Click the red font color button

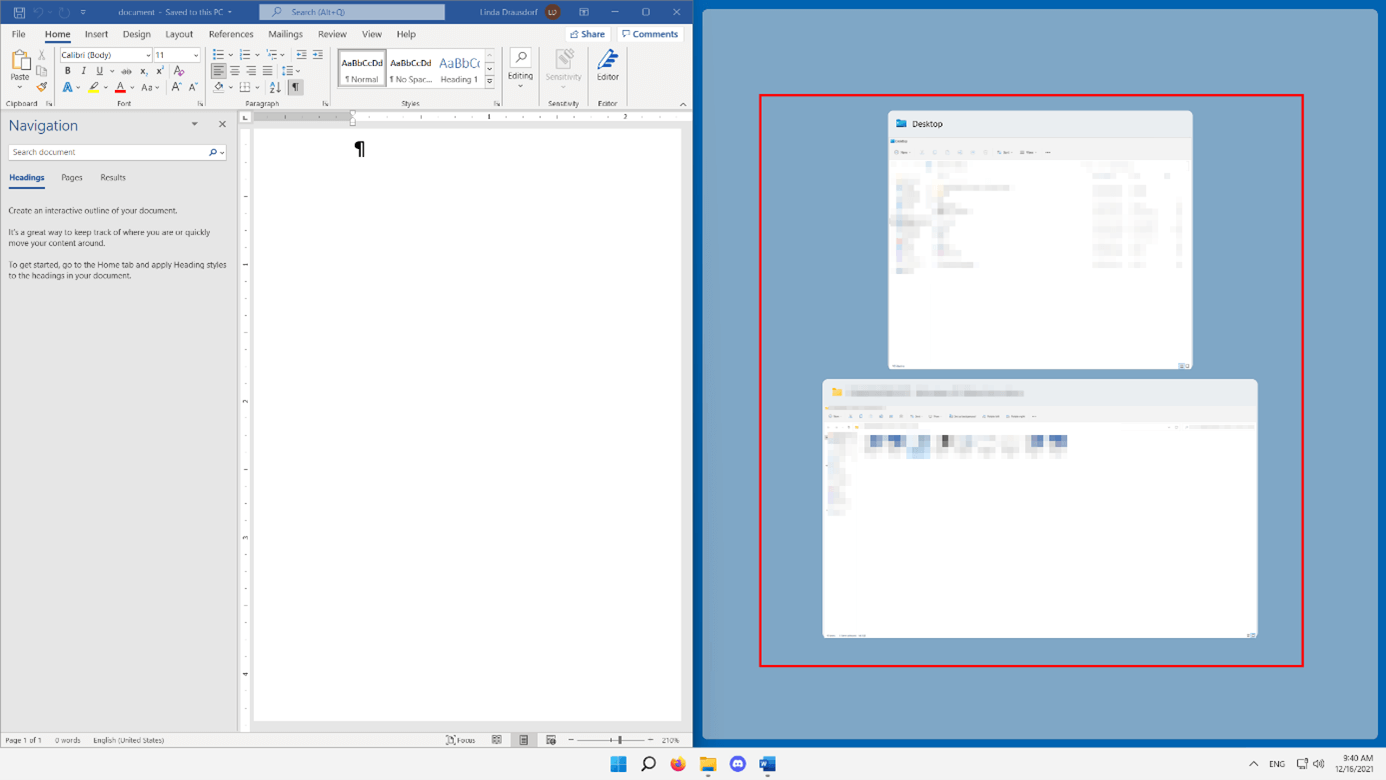(120, 87)
